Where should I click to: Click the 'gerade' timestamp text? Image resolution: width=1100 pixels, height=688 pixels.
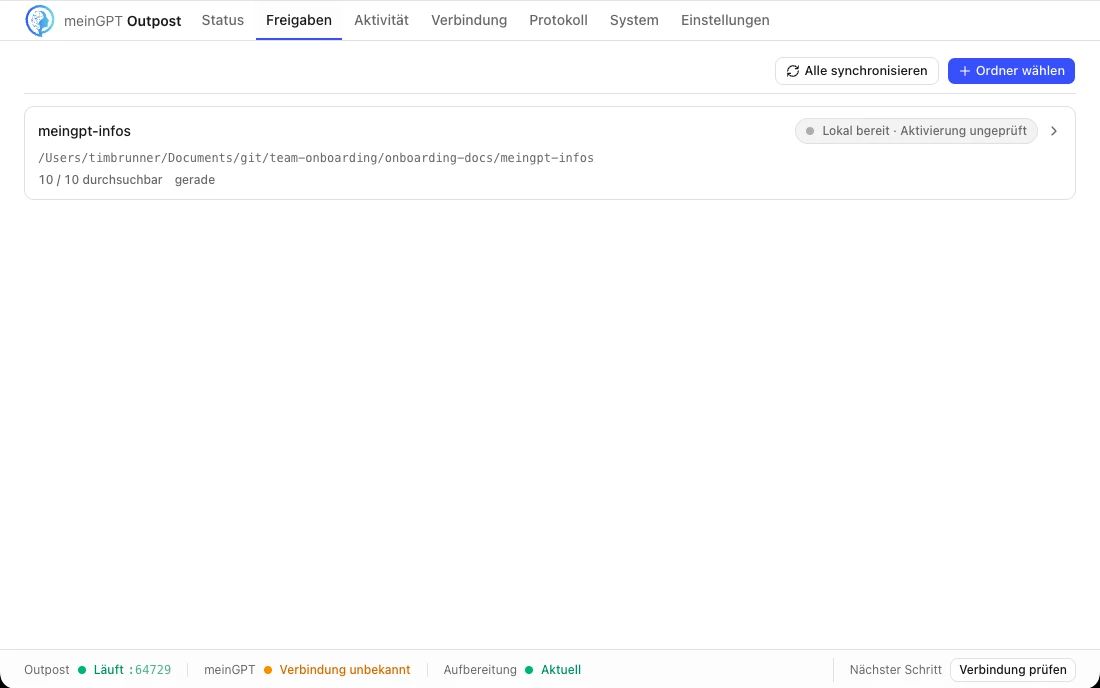pyautogui.click(x=195, y=180)
